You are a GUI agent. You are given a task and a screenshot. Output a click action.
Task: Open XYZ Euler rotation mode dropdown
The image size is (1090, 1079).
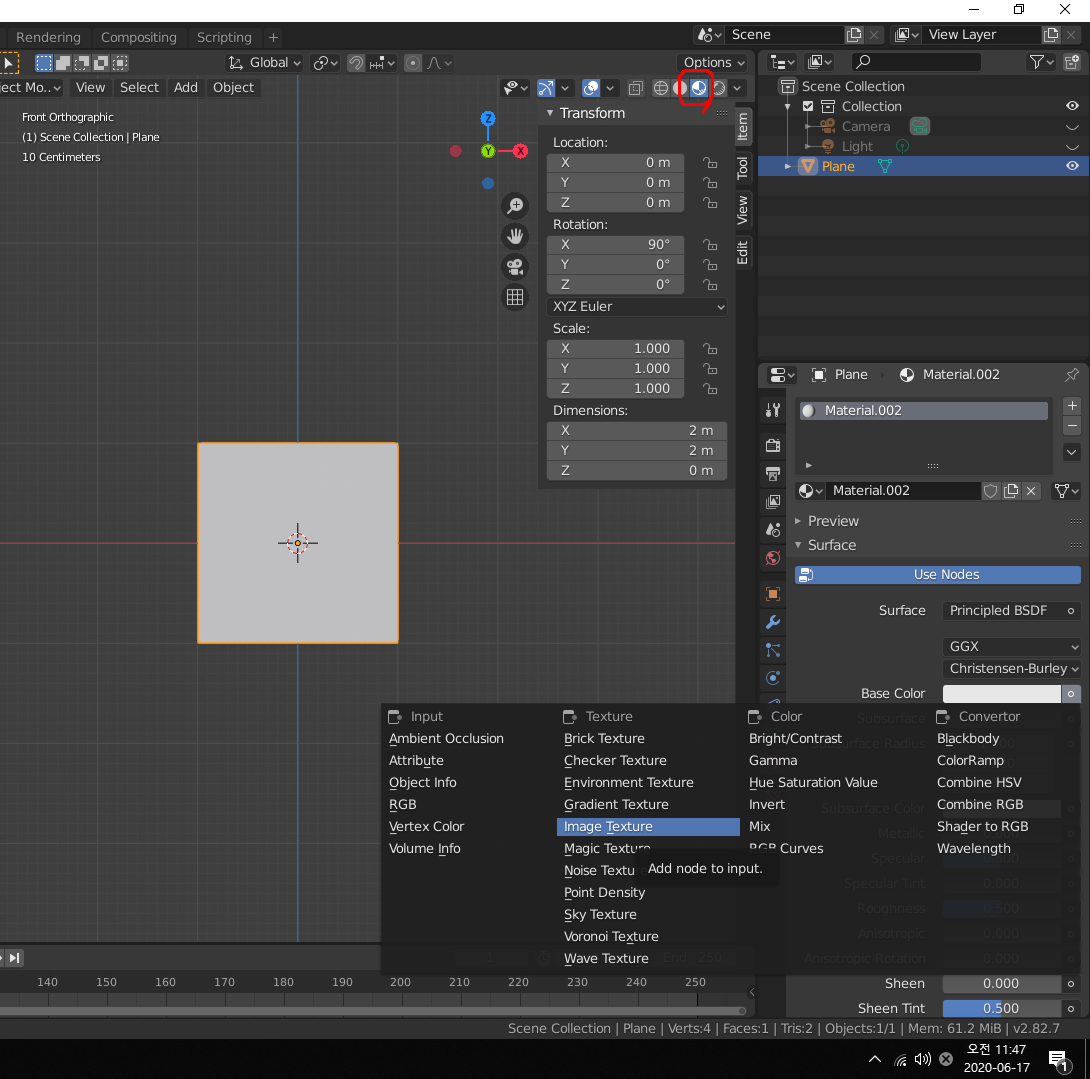coord(637,307)
